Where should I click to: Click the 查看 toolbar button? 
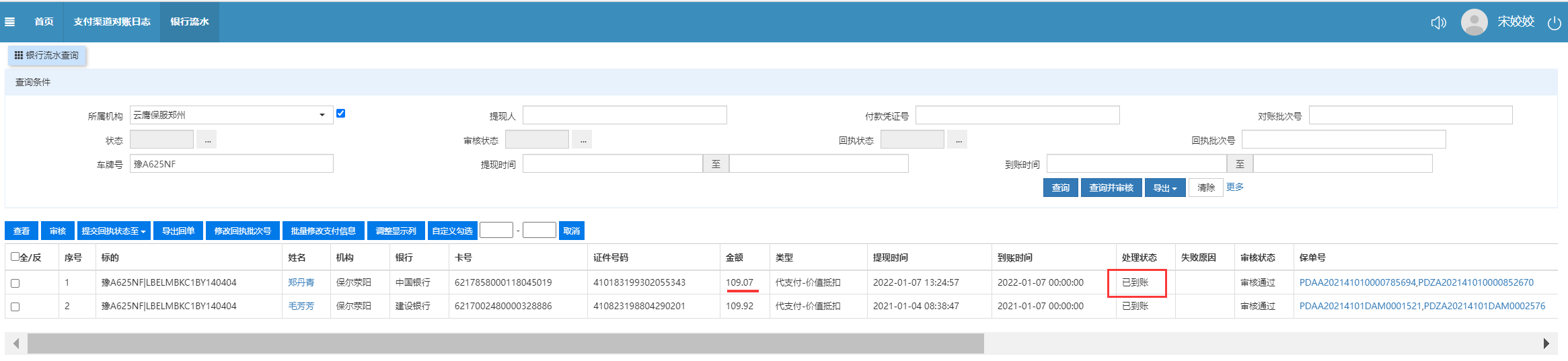click(x=22, y=231)
